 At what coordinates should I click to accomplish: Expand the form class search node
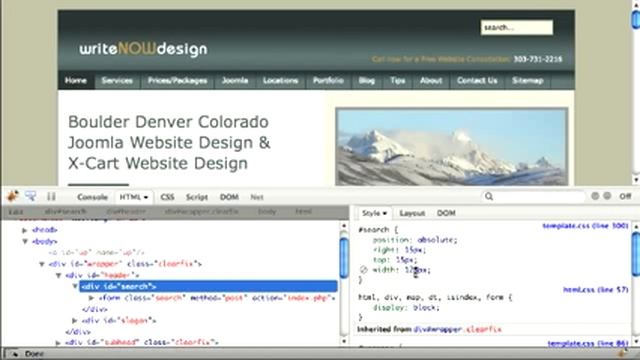pyautogui.click(x=91, y=298)
